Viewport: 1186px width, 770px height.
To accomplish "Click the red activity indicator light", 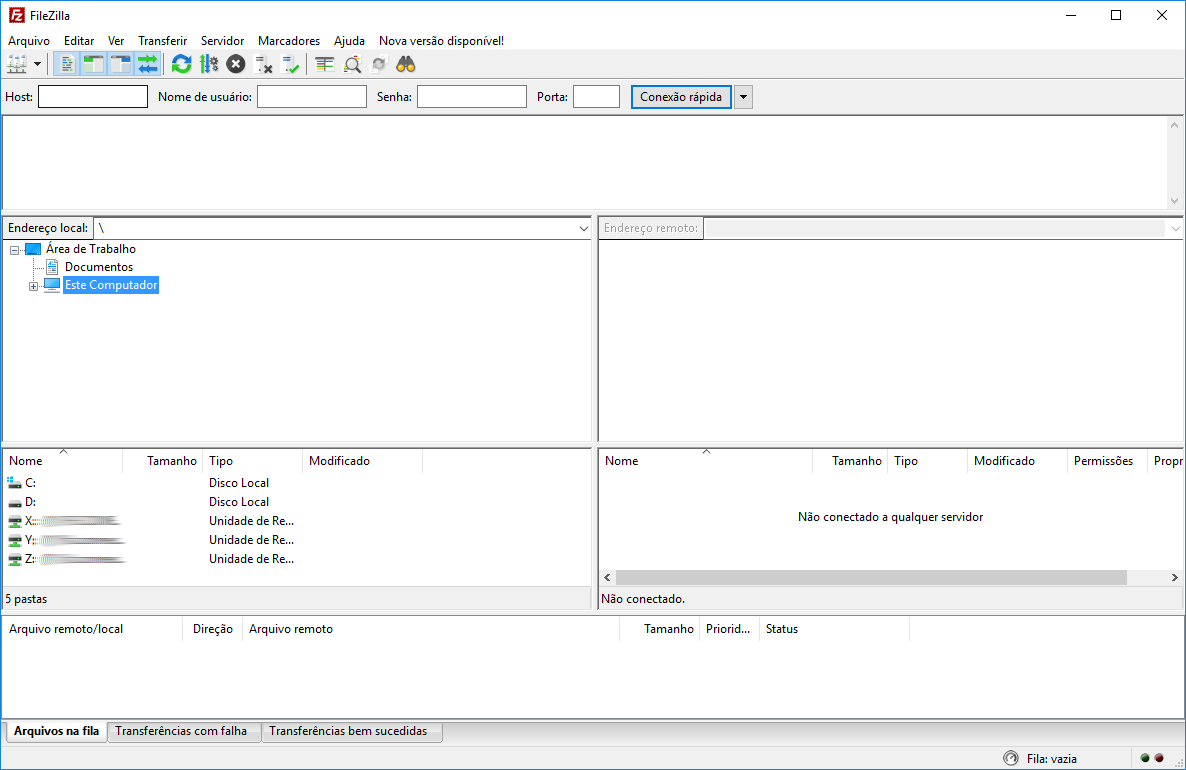I will [x=1159, y=758].
